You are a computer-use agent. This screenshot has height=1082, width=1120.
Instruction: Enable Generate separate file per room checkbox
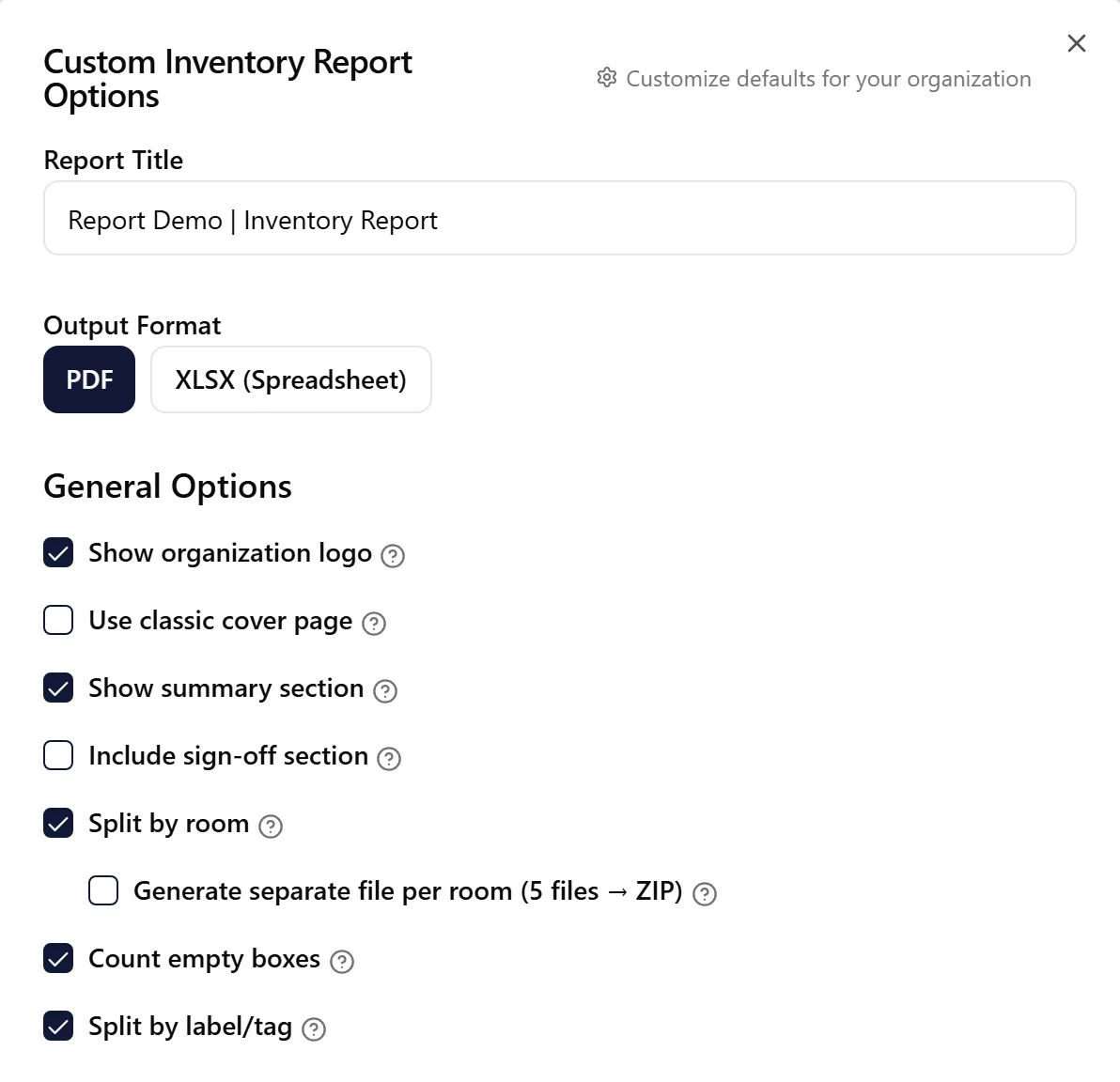103,890
